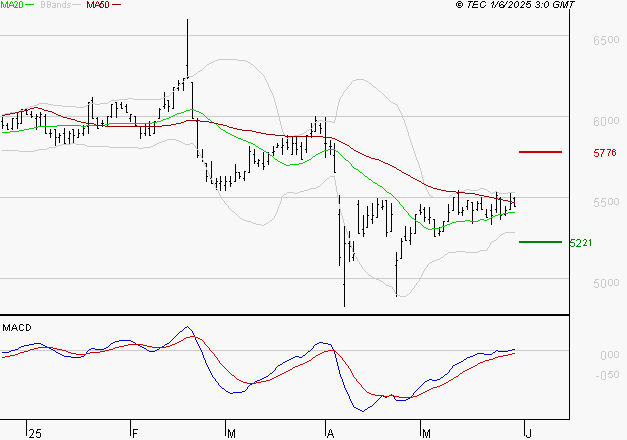This screenshot has width=627, height=440.
Task: Click the 5000 price axis label
Action: point(606,283)
